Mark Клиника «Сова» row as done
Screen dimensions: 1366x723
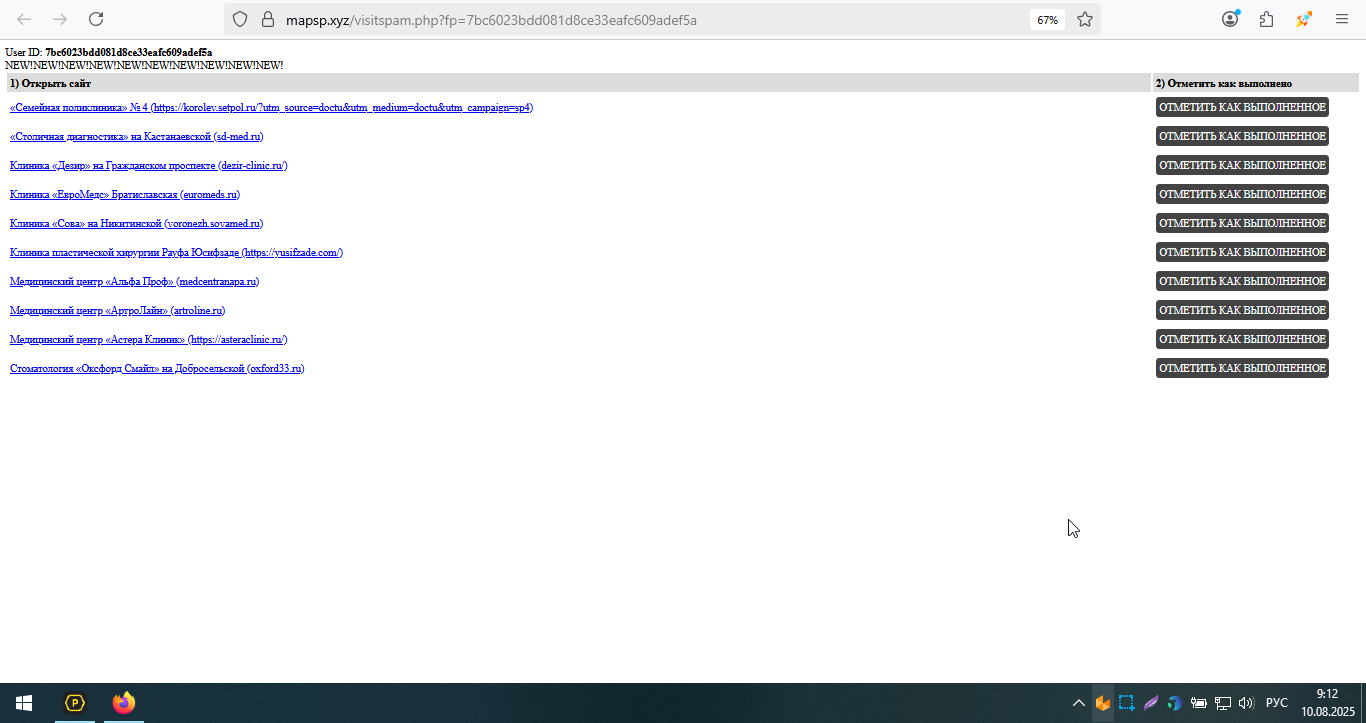(1242, 223)
